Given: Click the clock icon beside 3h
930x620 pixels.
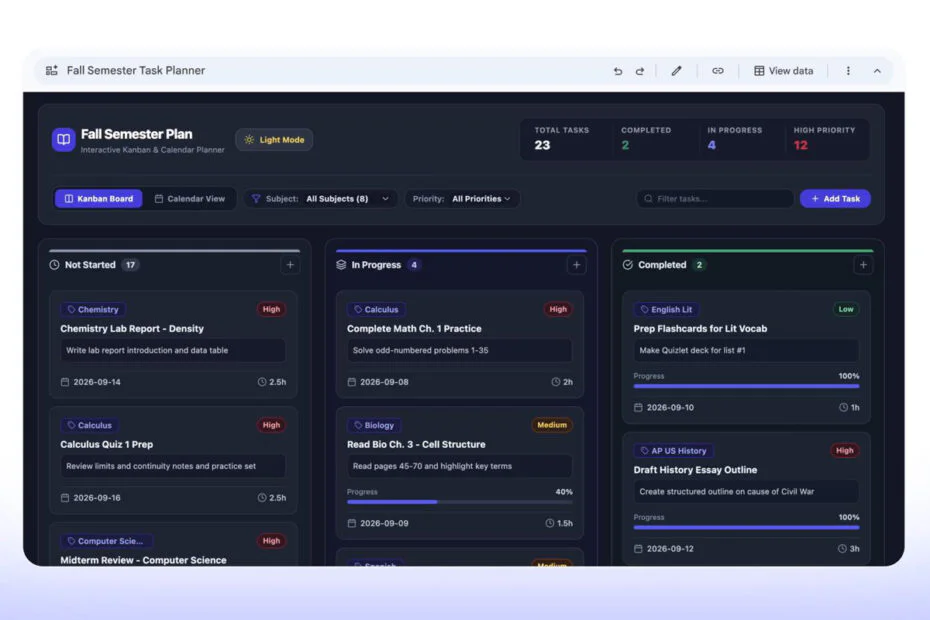Looking at the screenshot, I should point(842,549).
